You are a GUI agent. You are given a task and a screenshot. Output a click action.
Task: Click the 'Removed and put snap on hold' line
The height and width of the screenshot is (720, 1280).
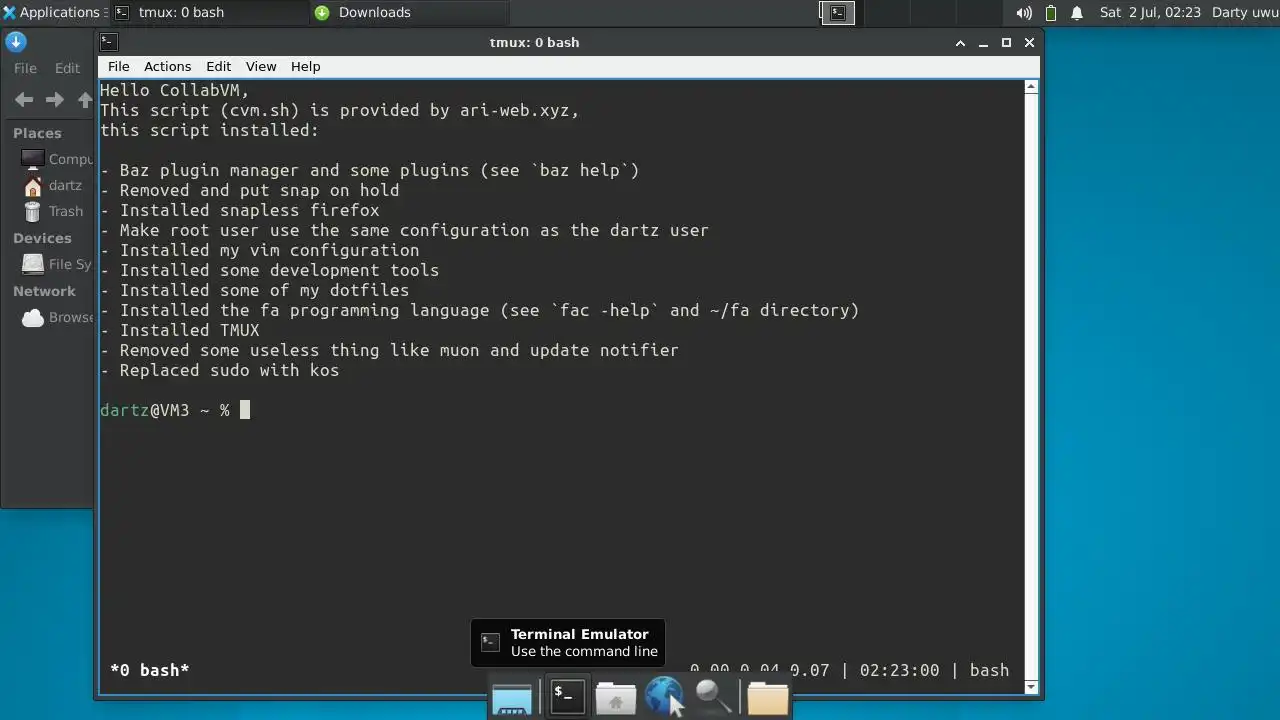pyautogui.click(x=249, y=190)
